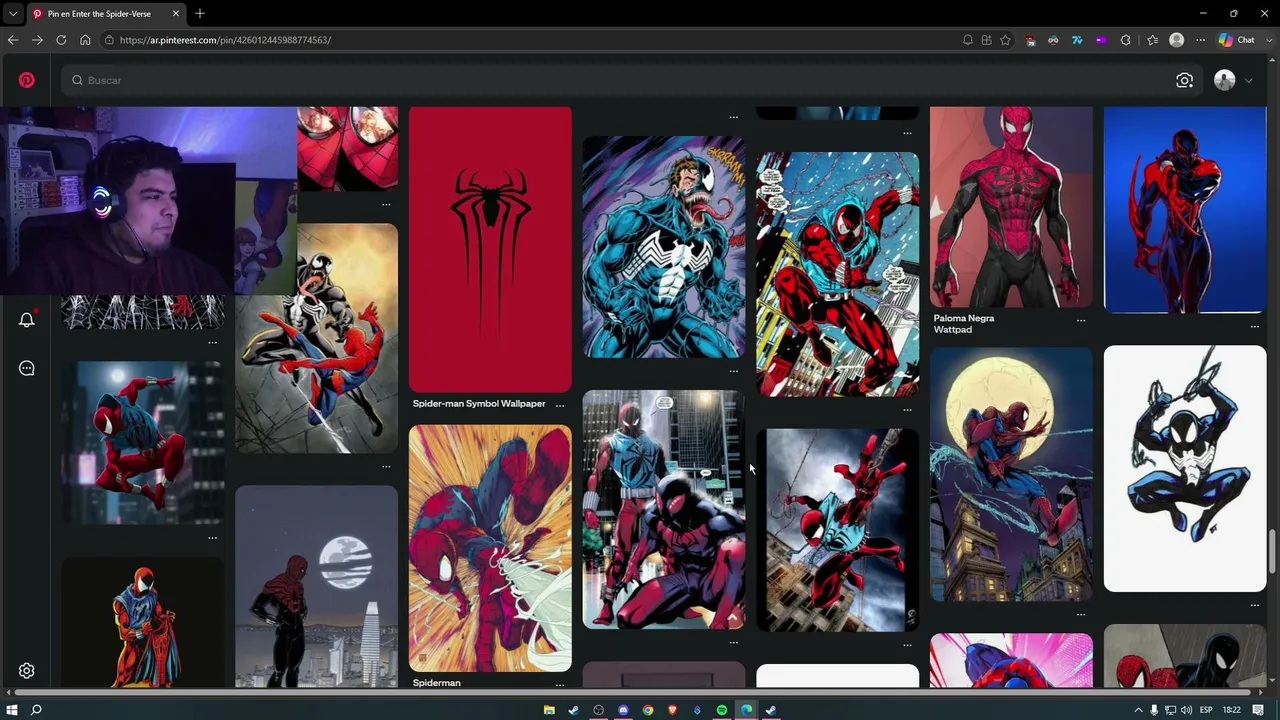Expand the chevron next to Chat

tap(1267, 40)
